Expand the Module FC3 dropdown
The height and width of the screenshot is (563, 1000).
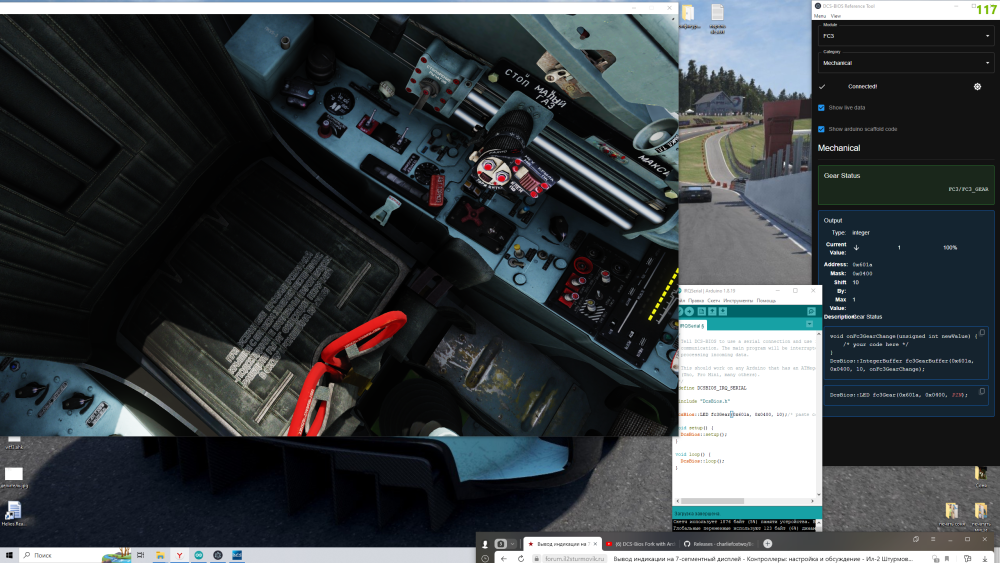904,35
